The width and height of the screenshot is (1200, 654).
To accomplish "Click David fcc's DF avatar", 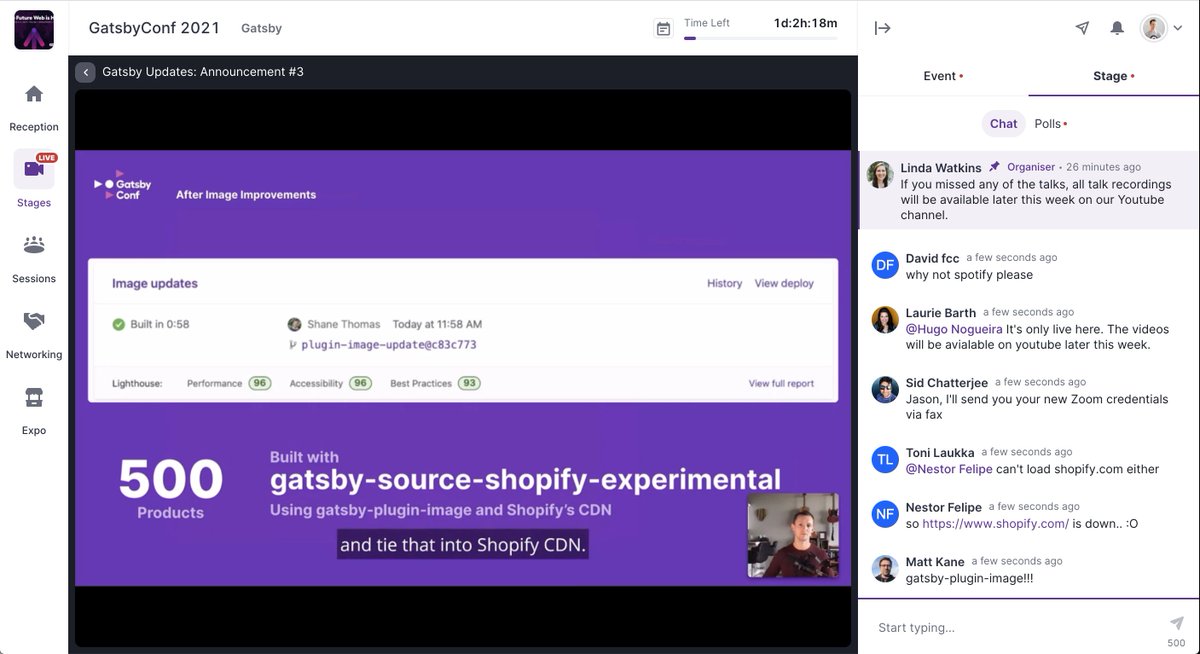I will tap(885, 265).
